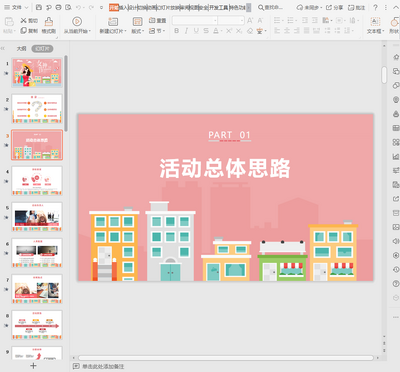Expand the bulleted list dropdown arrow

click(x=283, y=21)
